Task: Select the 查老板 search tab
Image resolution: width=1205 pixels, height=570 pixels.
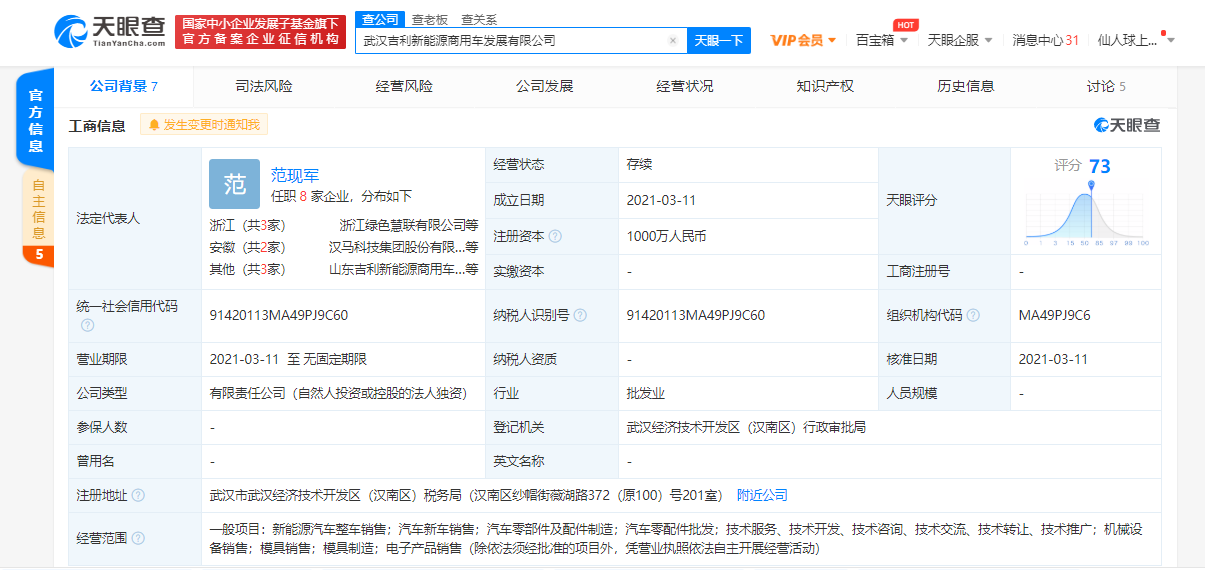Action: [x=430, y=19]
